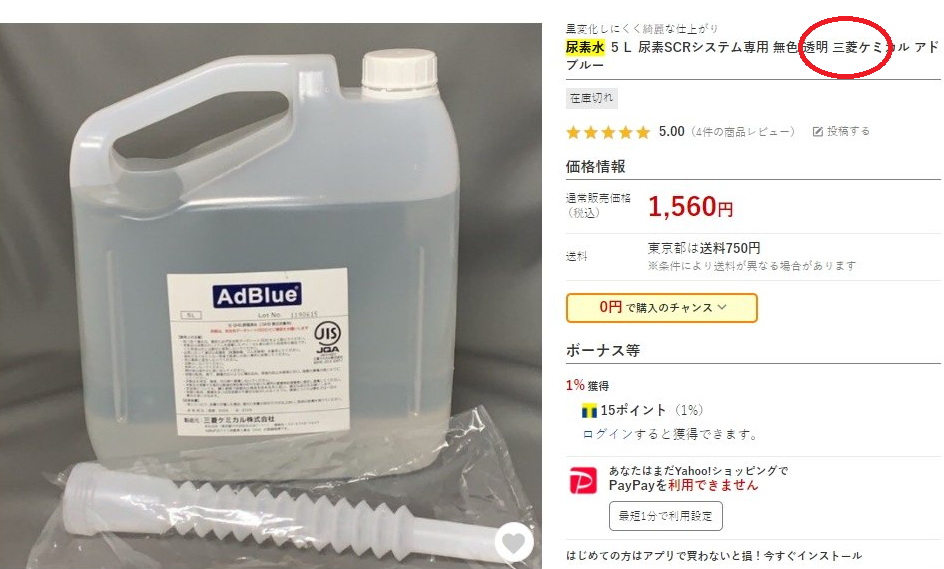Click the heart favorite icon on product image
944x569 pixels.
(x=514, y=543)
